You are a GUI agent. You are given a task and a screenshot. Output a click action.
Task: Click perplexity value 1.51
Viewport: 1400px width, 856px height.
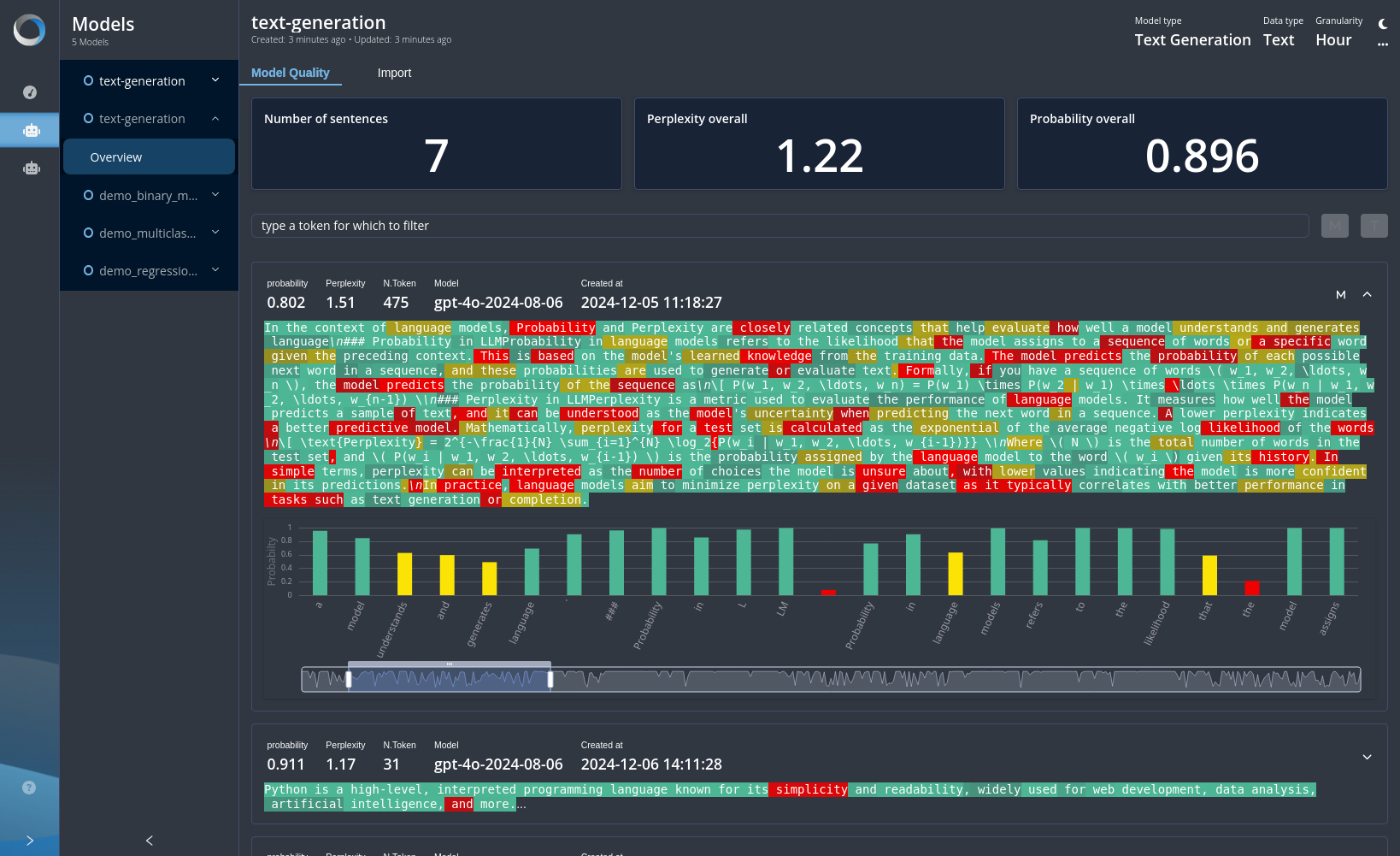(x=340, y=303)
